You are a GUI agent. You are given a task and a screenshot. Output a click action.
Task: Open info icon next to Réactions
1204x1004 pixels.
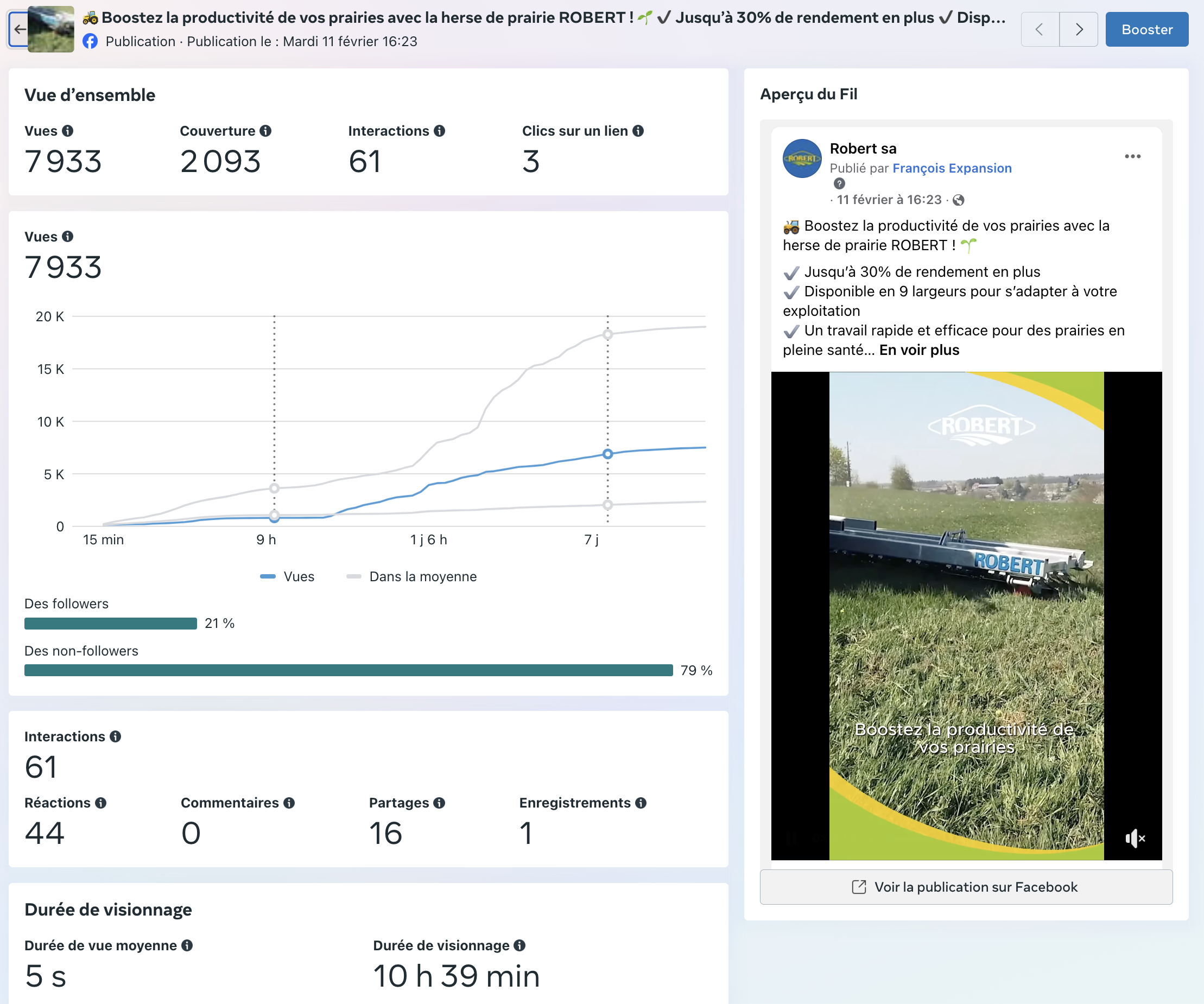click(x=101, y=803)
